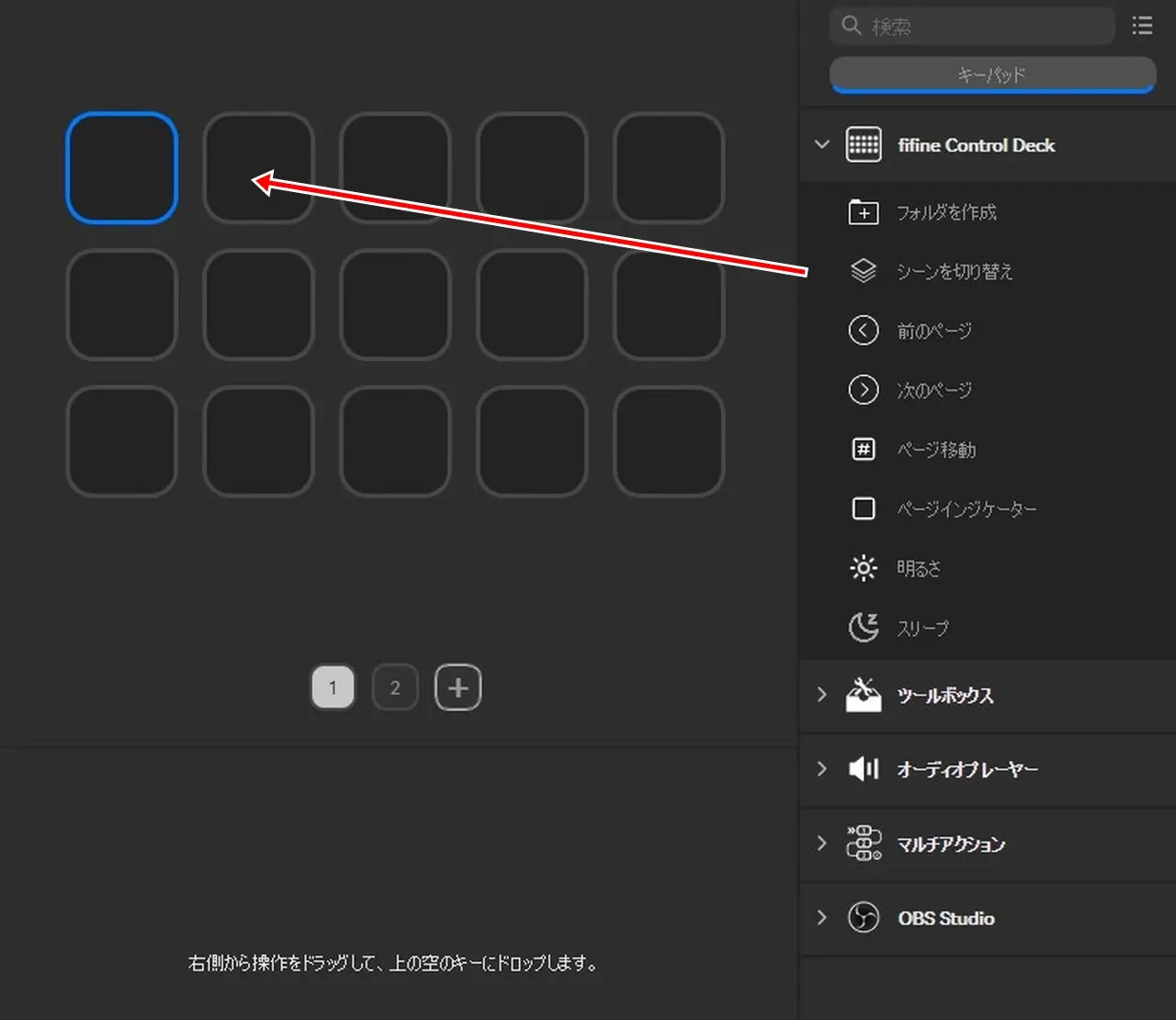
Task: Click the スリープ moon icon
Action: (863, 628)
